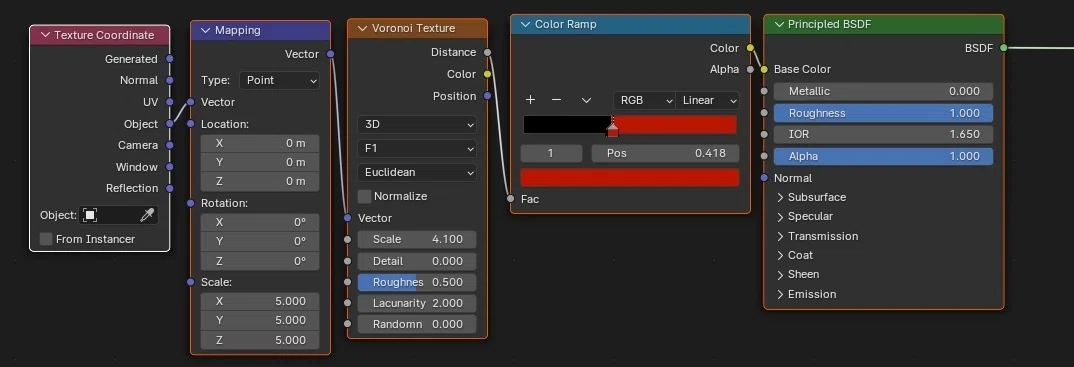Click the Object output socket
The image size is (1074, 367).
point(170,124)
